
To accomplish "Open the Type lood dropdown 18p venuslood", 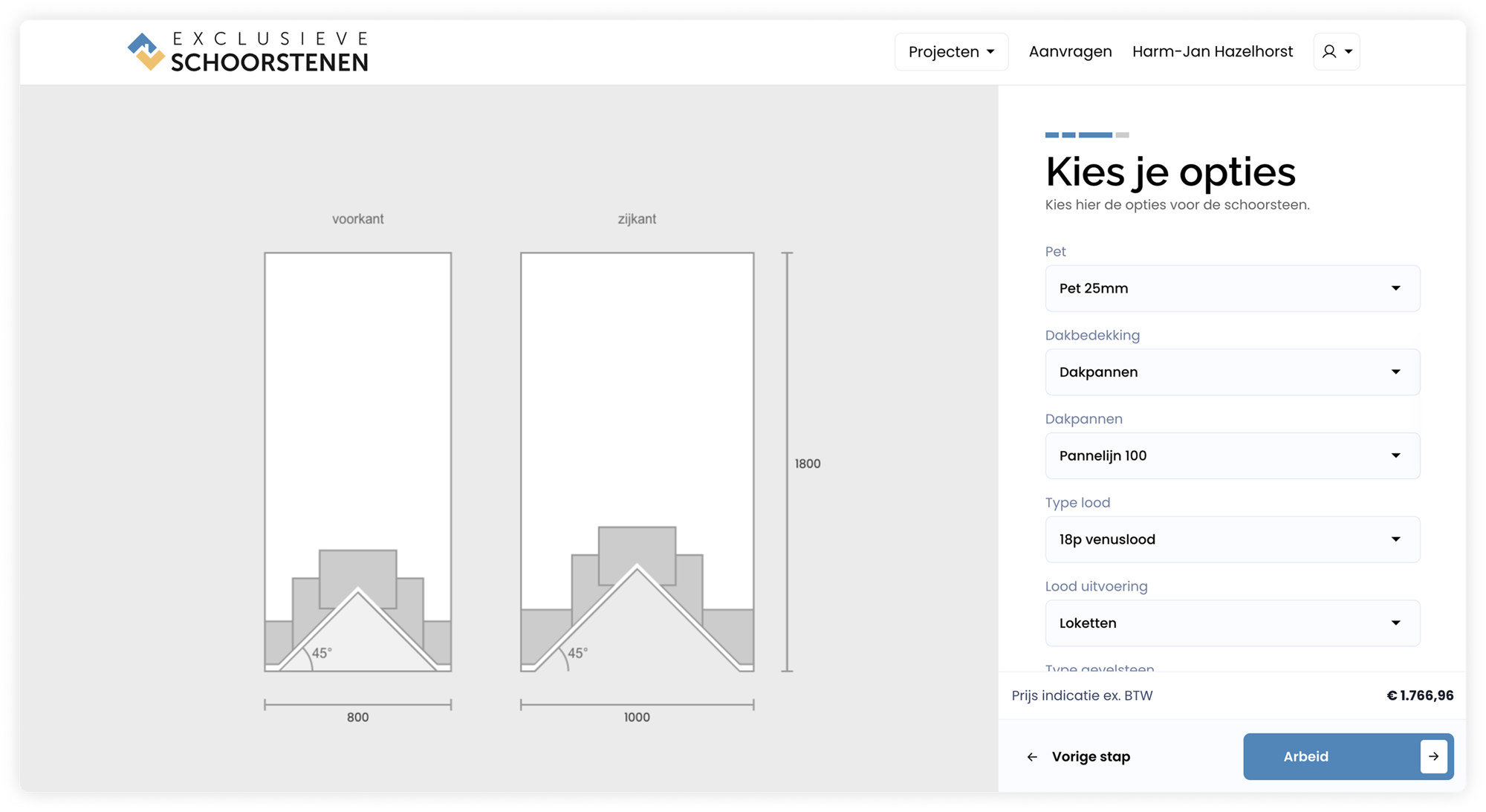I will coord(1232,539).
